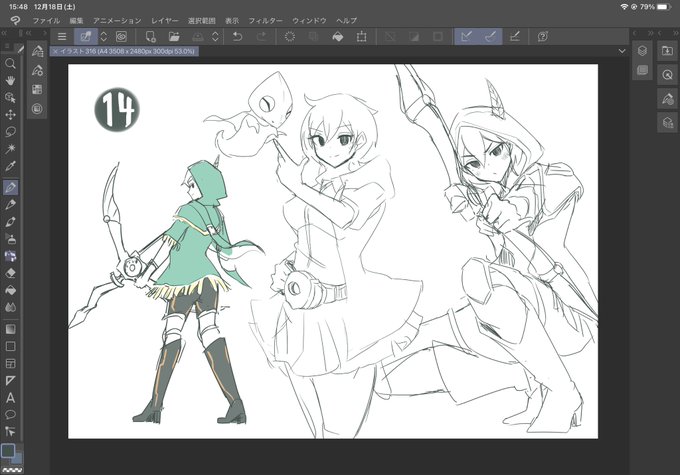Select the Zoom magnifier tool
This screenshot has height=475, width=680.
(10, 64)
